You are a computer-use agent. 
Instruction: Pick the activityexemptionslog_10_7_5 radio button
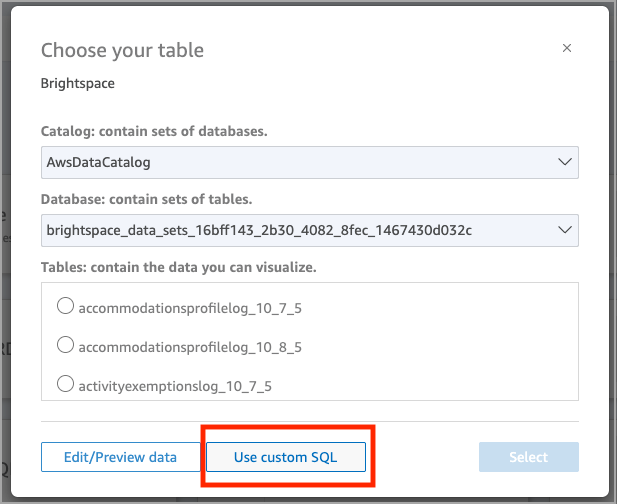[x=66, y=383]
